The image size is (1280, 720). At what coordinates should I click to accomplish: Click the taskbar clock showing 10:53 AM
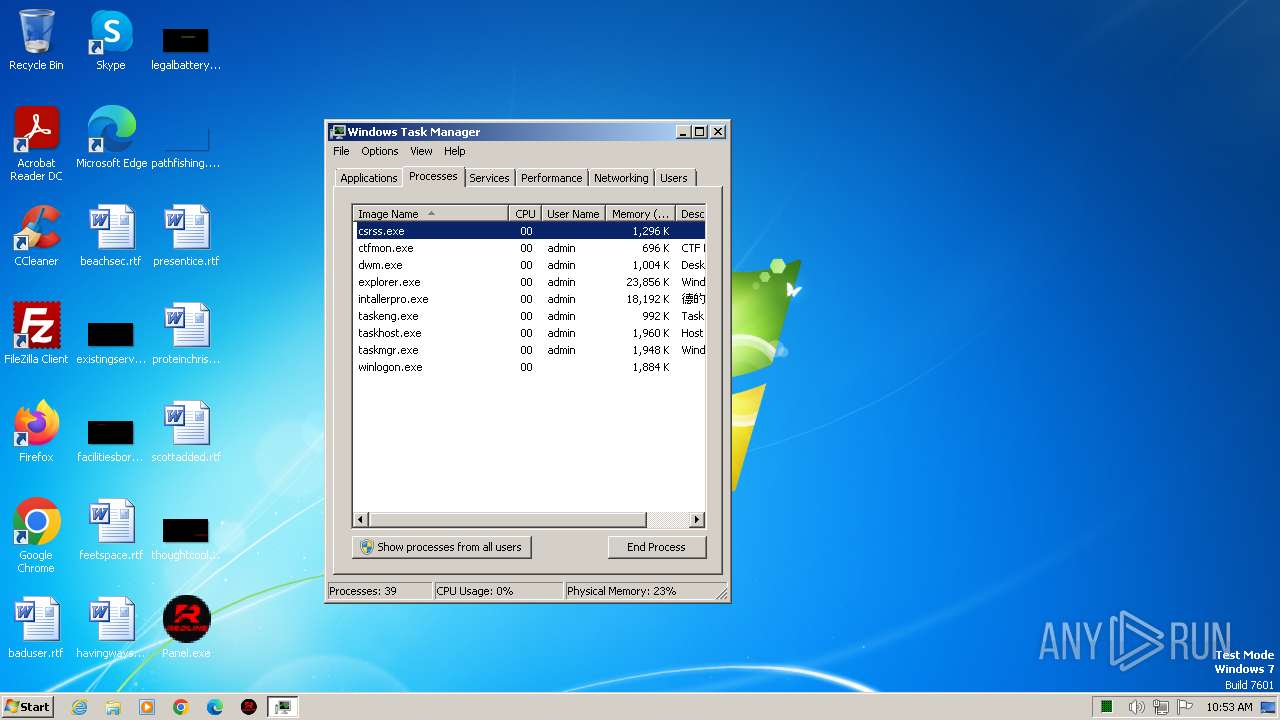coord(1229,707)
